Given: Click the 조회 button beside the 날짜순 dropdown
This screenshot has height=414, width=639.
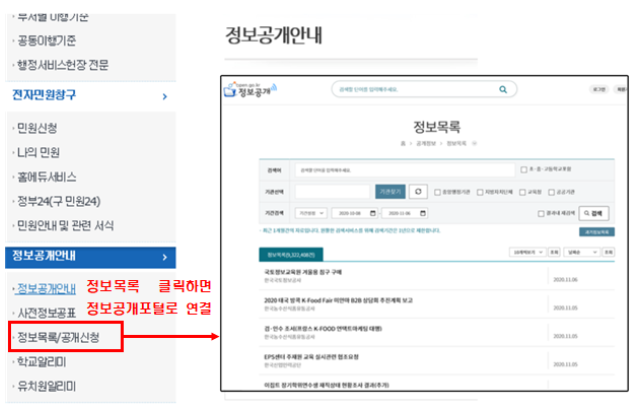Looking at the screenshot, I should coord(608,252).
